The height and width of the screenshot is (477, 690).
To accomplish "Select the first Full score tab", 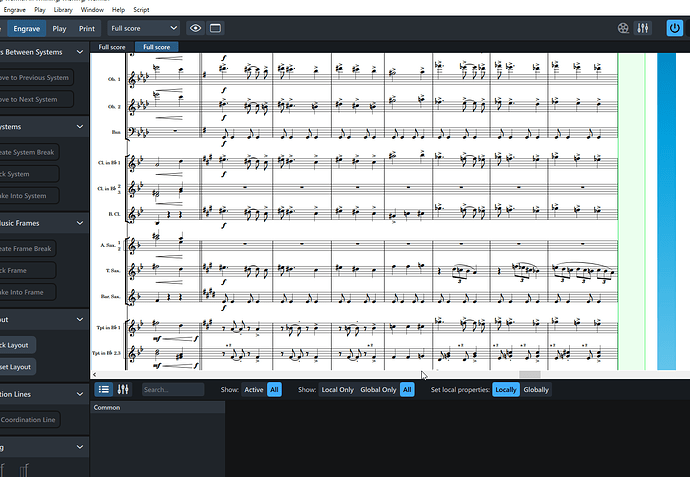I will 112,47.
